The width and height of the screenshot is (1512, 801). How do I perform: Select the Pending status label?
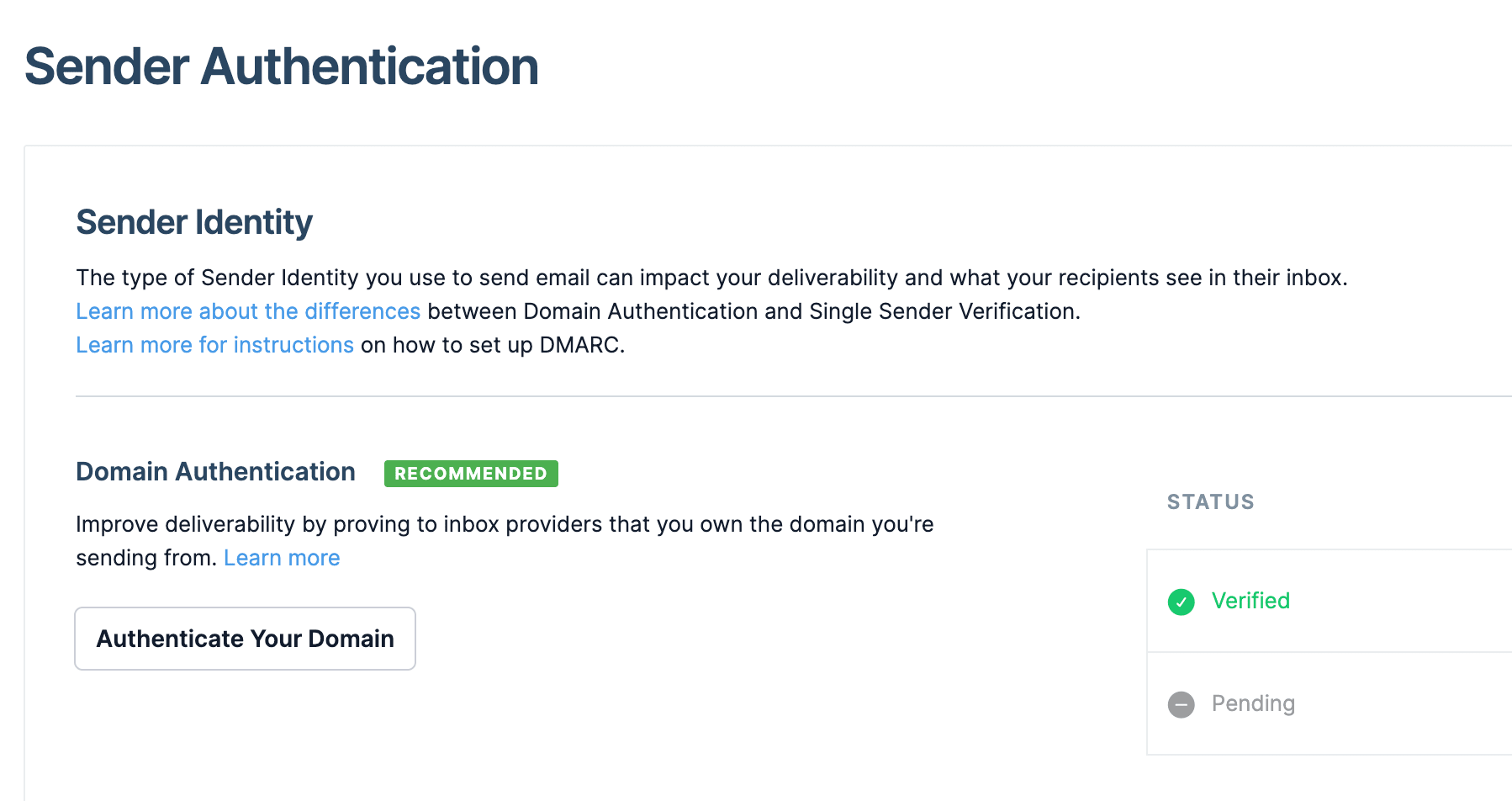[x=1253, y=703]
